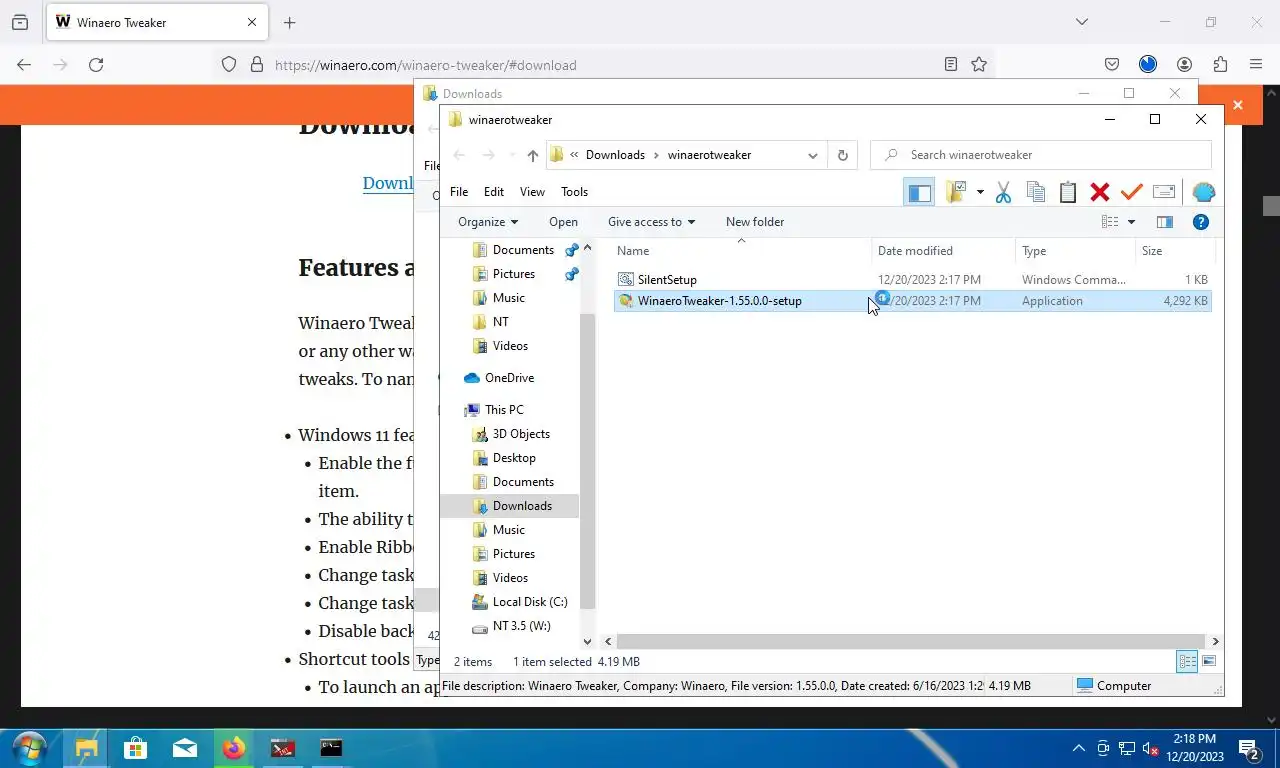
Task: Reload the Firefox page
Action: tap(96, 65)
